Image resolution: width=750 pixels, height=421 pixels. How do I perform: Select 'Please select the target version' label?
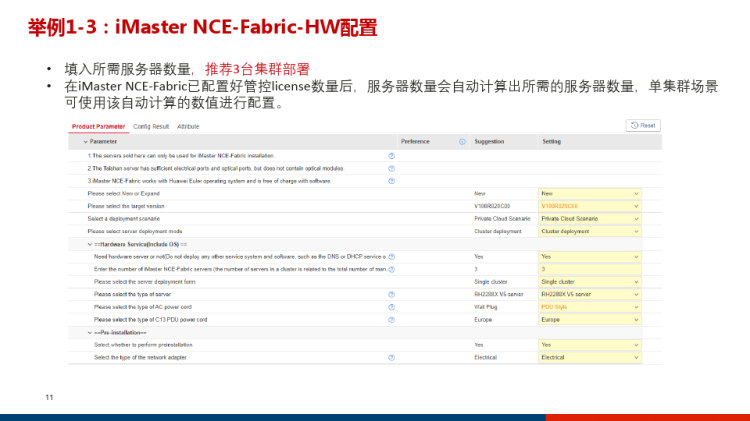pyautogui.click(x=126, y=206)
